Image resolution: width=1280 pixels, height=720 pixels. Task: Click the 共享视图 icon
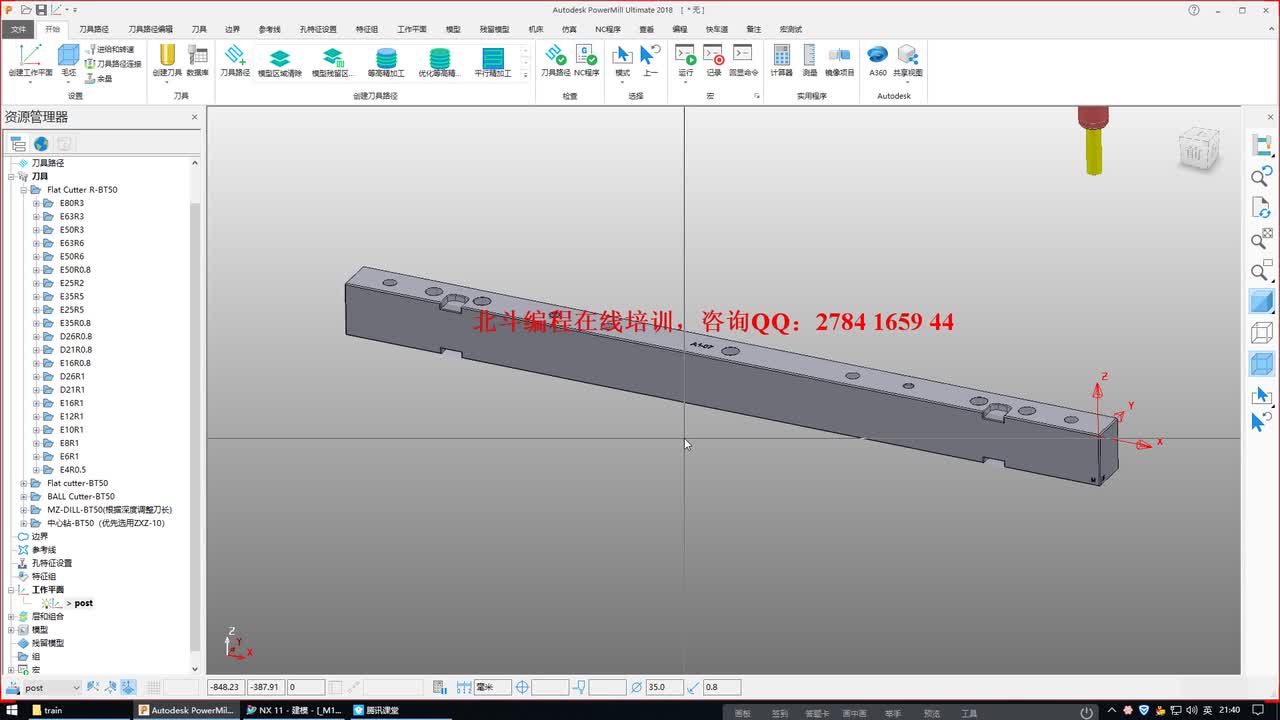click(907, 60)
